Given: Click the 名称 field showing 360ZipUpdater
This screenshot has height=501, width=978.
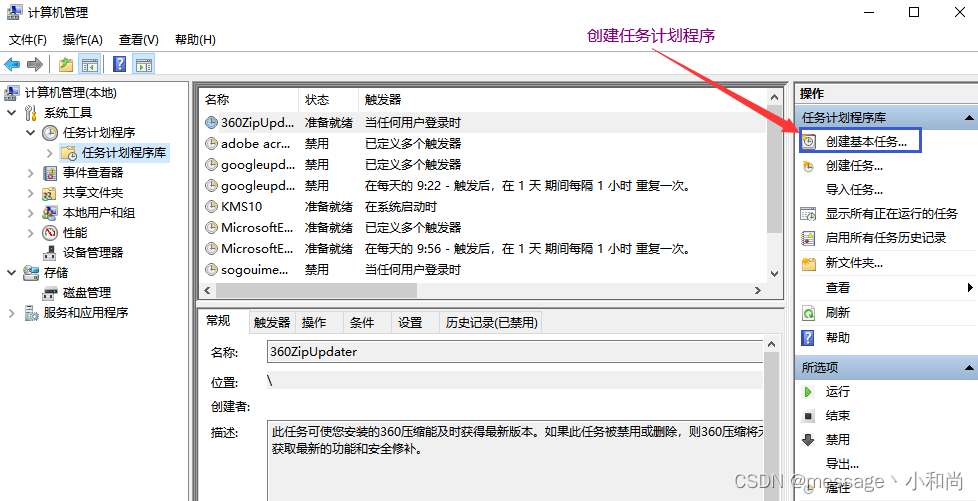Looking at the screenshot, I should (x=515, y=352).
